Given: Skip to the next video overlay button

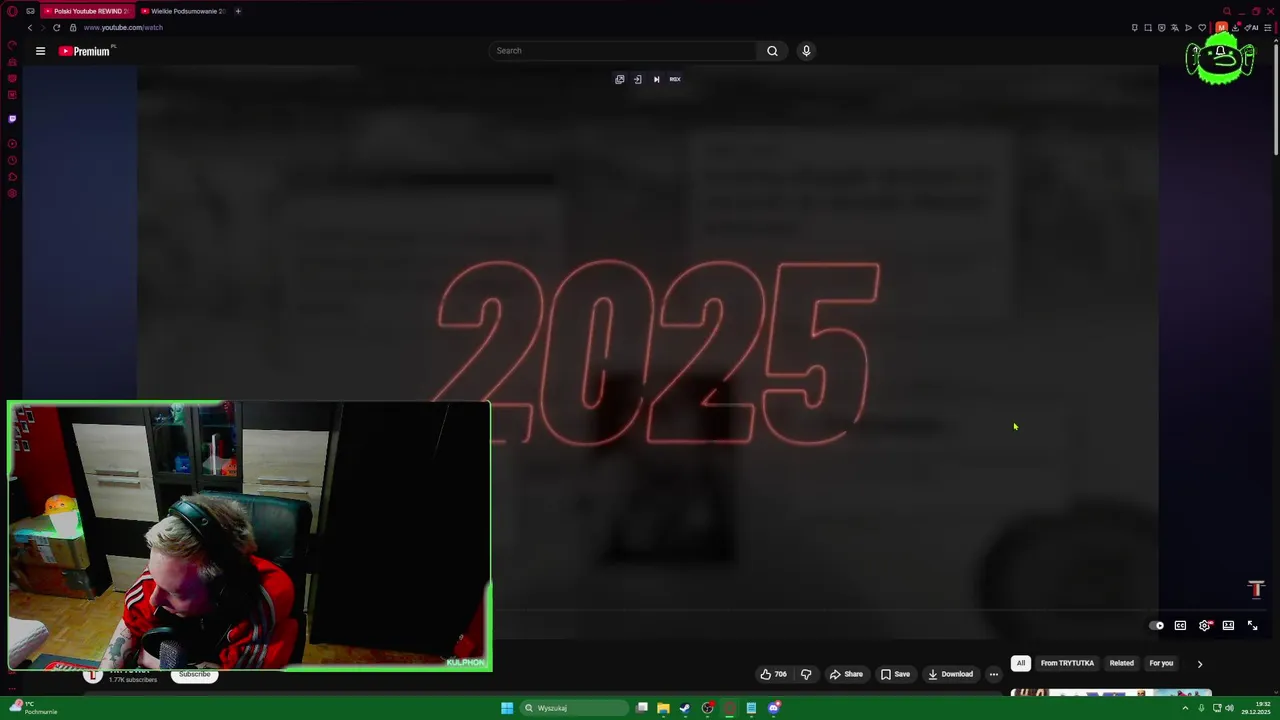Looking at the screenshot, I should [656, 79].
